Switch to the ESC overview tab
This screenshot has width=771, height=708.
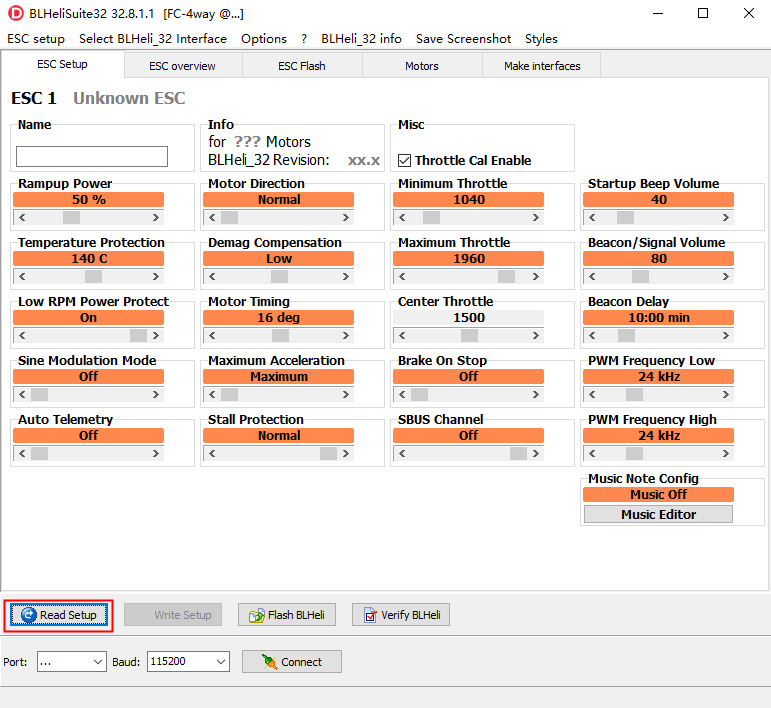182,66
